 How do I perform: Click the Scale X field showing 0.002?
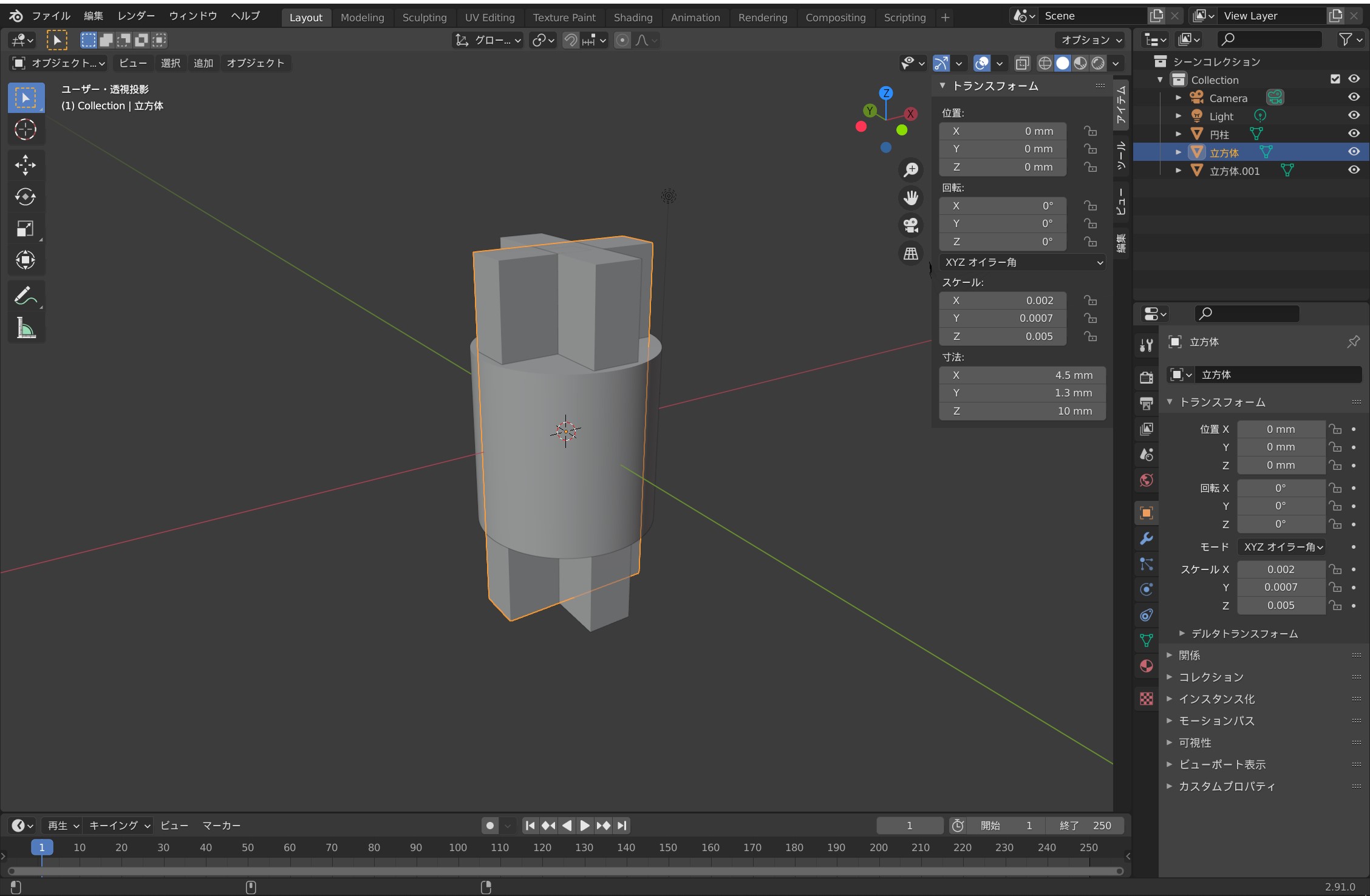[x=1002, y=300]
